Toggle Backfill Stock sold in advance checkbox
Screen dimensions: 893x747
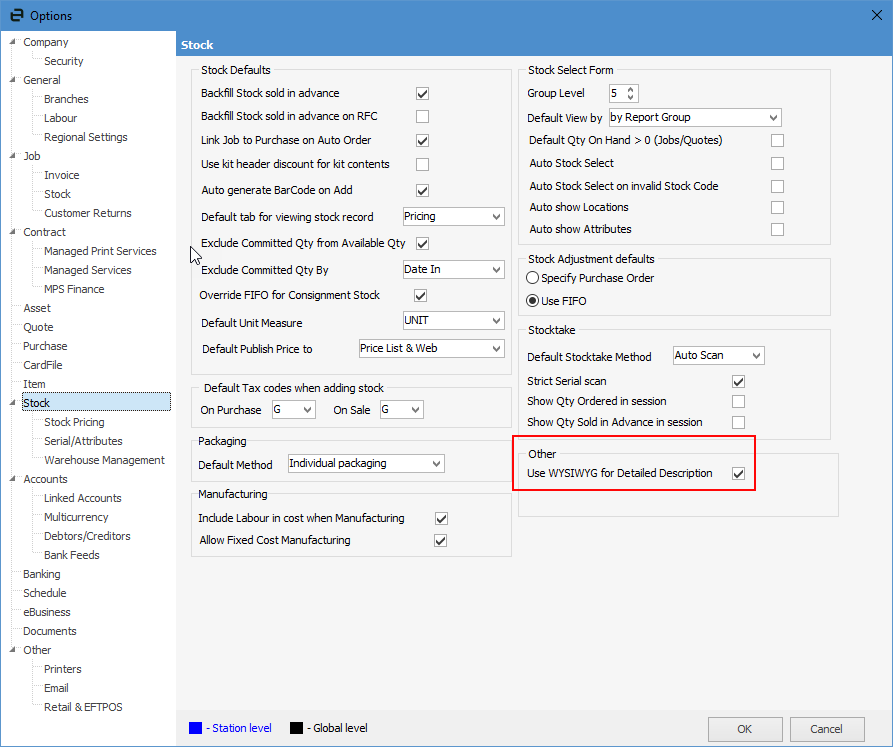[422, 93]
